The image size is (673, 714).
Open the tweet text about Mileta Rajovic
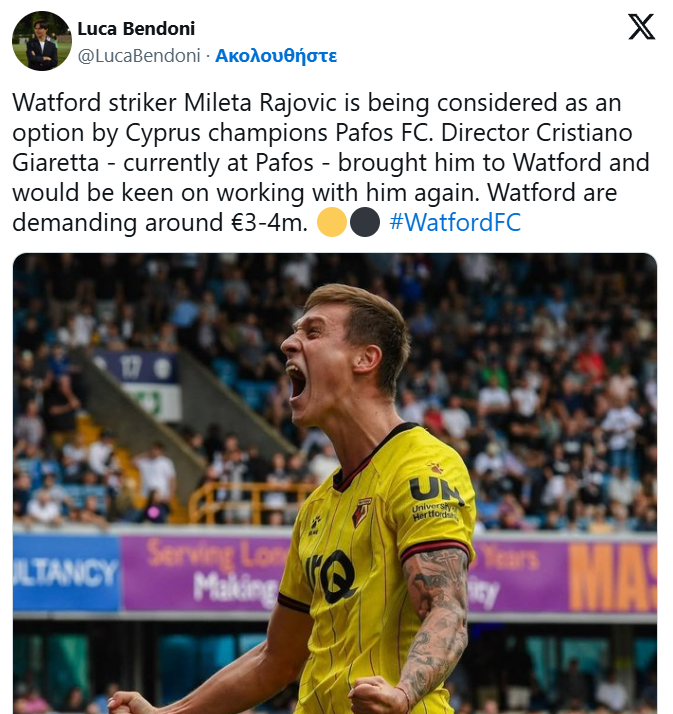point(331,162)
